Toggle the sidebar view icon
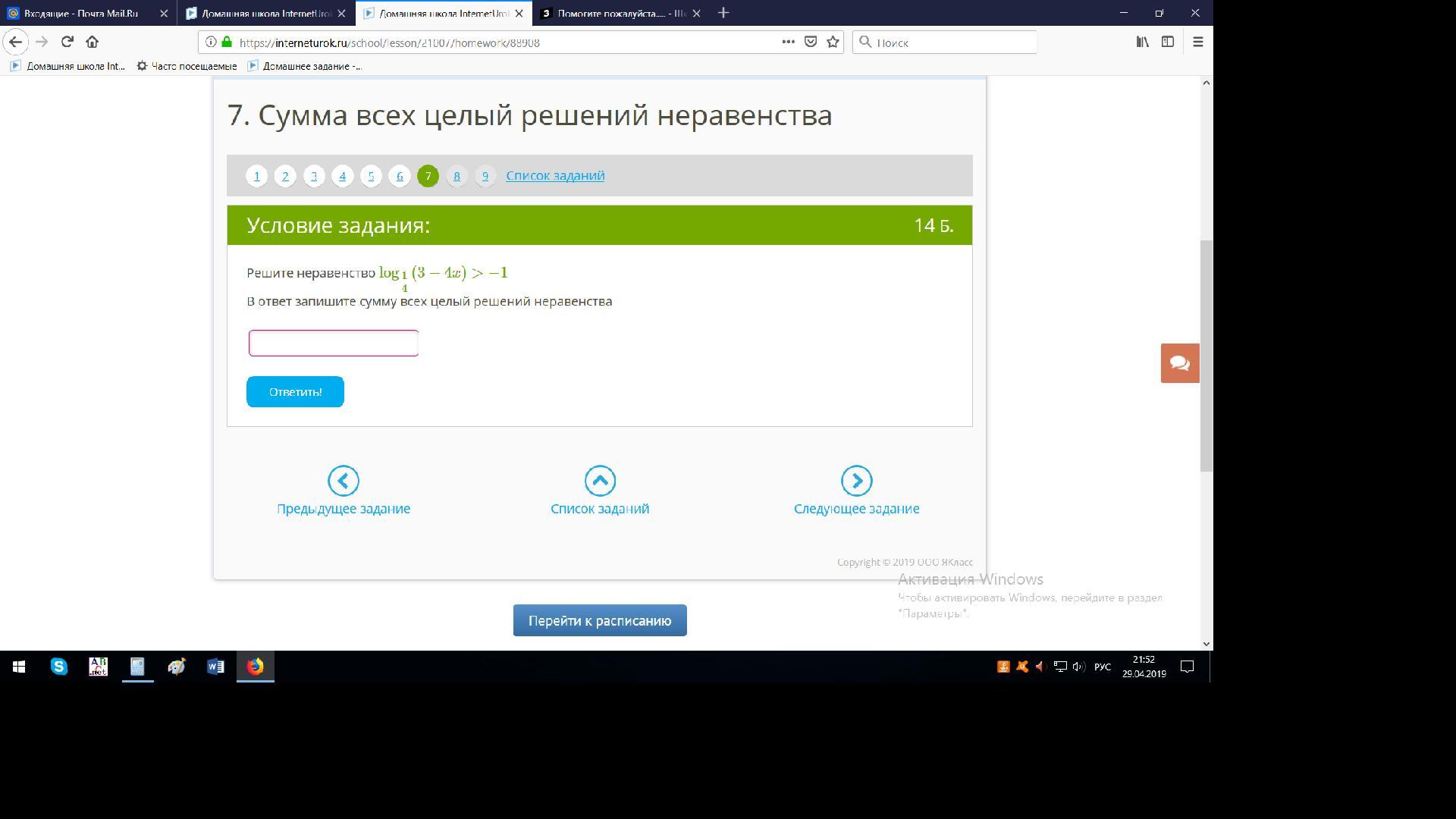1456x819 pixels. 1168,42
